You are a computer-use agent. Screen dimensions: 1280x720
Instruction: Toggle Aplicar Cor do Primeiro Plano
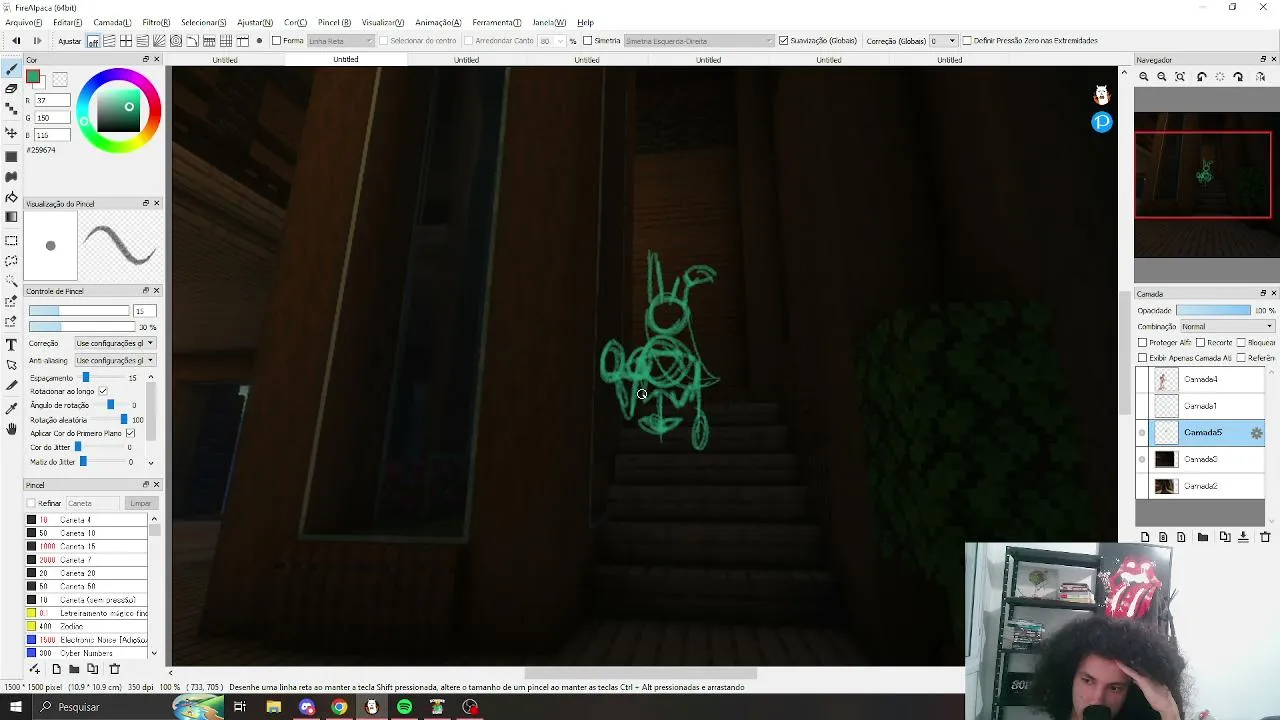click(131, 433)
